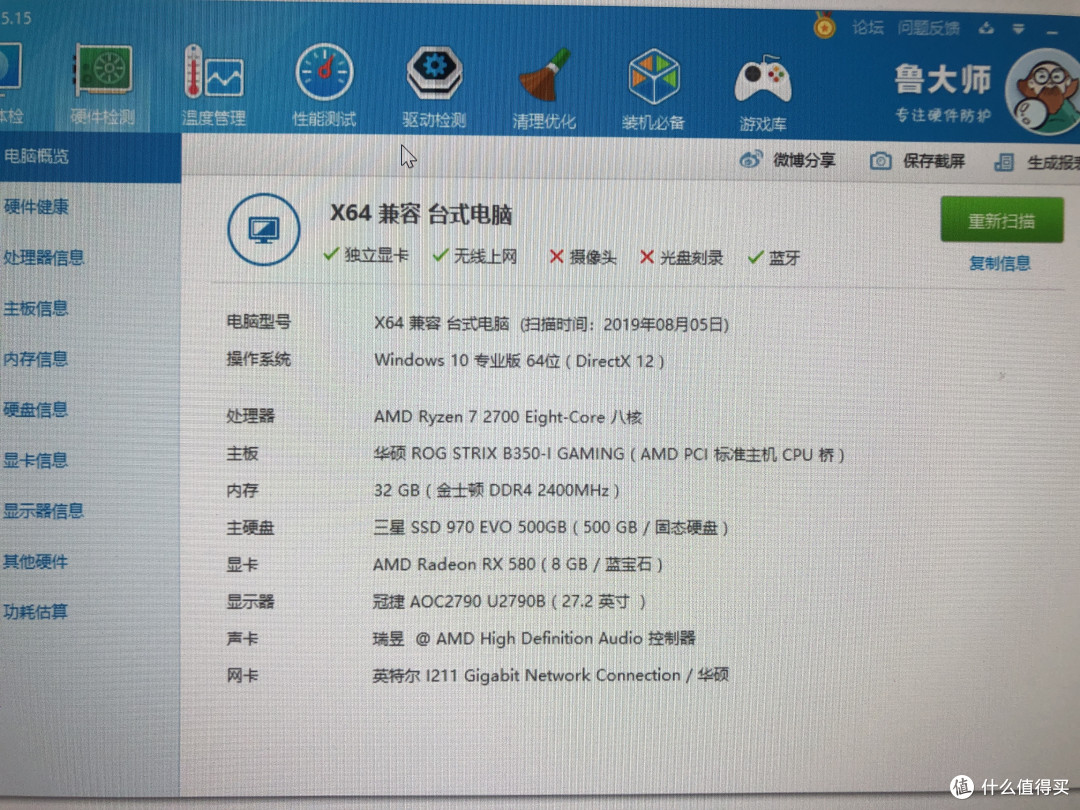Image resolution: width=1080 pixels, height=810 pixels.
Task: Open 游戏库 game library
Action: [762, 92]
